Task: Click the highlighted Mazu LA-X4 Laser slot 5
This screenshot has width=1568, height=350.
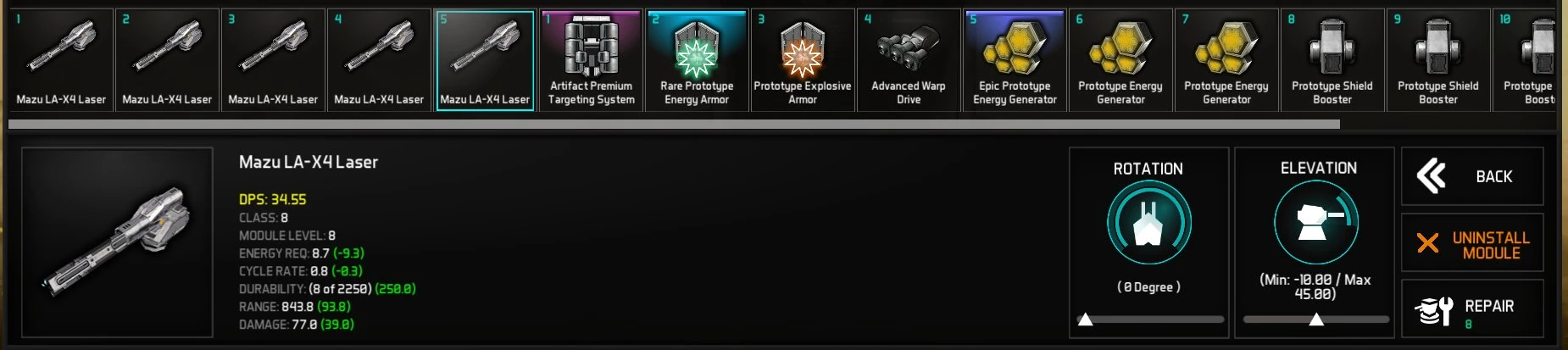Action: (485, 60)
